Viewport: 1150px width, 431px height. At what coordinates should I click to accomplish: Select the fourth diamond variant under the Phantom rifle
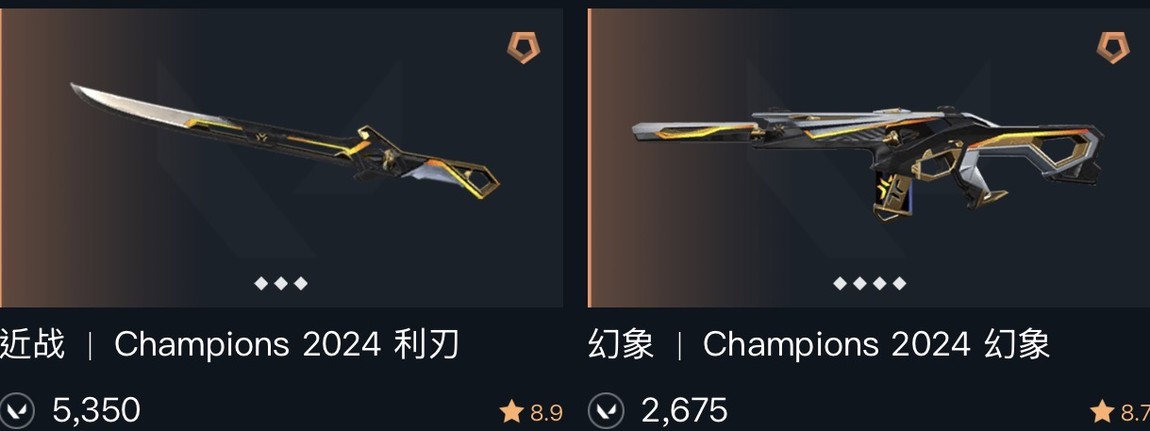click(900, 284)
